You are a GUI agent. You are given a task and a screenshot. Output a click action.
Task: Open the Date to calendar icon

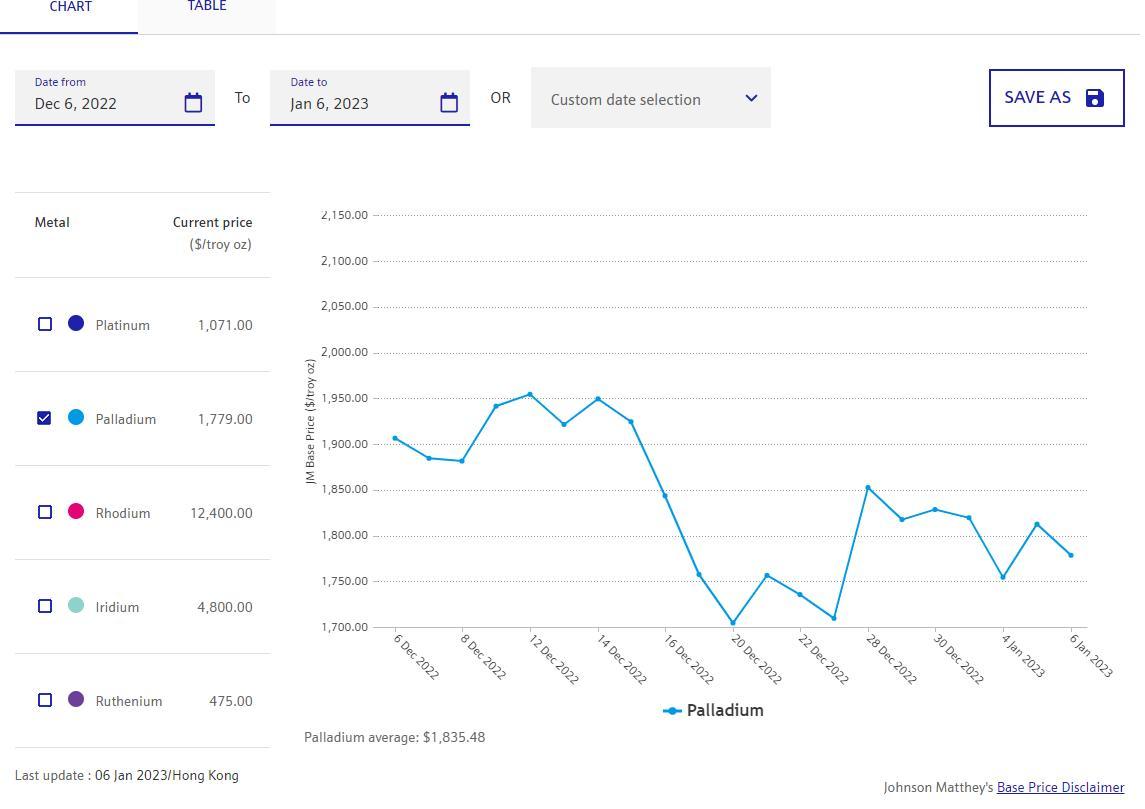(x=449, y=103)
